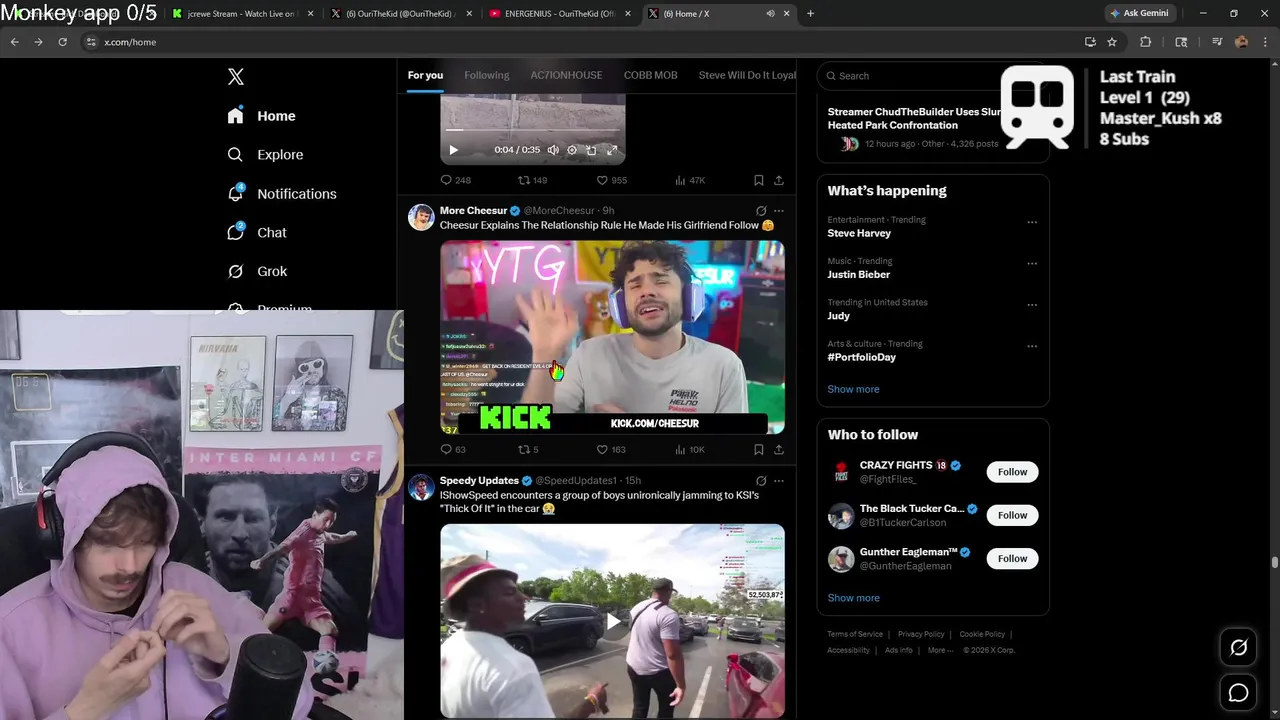Open a new browser tab
The height and width of the screenshot is (720, 1280).
click(810, 14)
